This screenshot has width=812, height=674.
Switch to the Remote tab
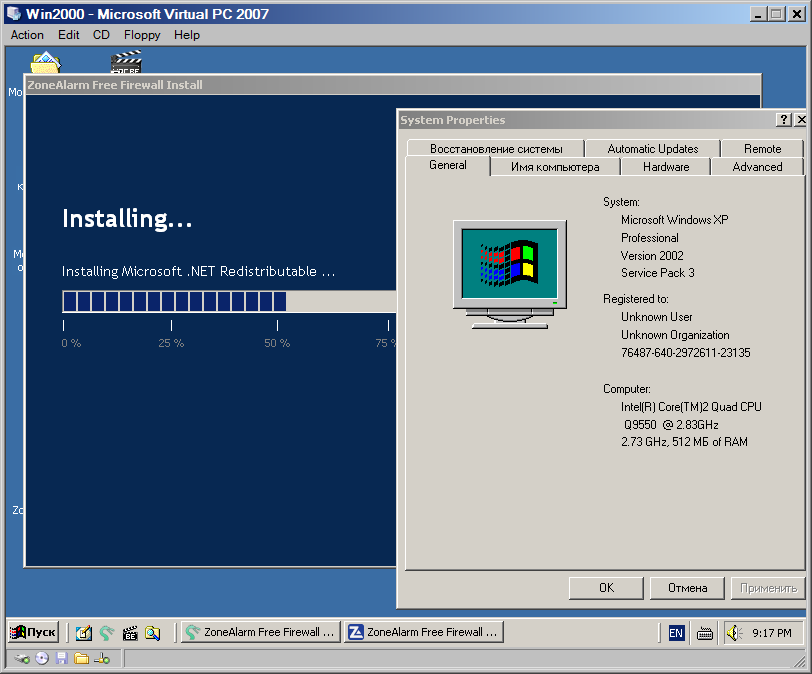pyautogui.click(x=762, y=149)
